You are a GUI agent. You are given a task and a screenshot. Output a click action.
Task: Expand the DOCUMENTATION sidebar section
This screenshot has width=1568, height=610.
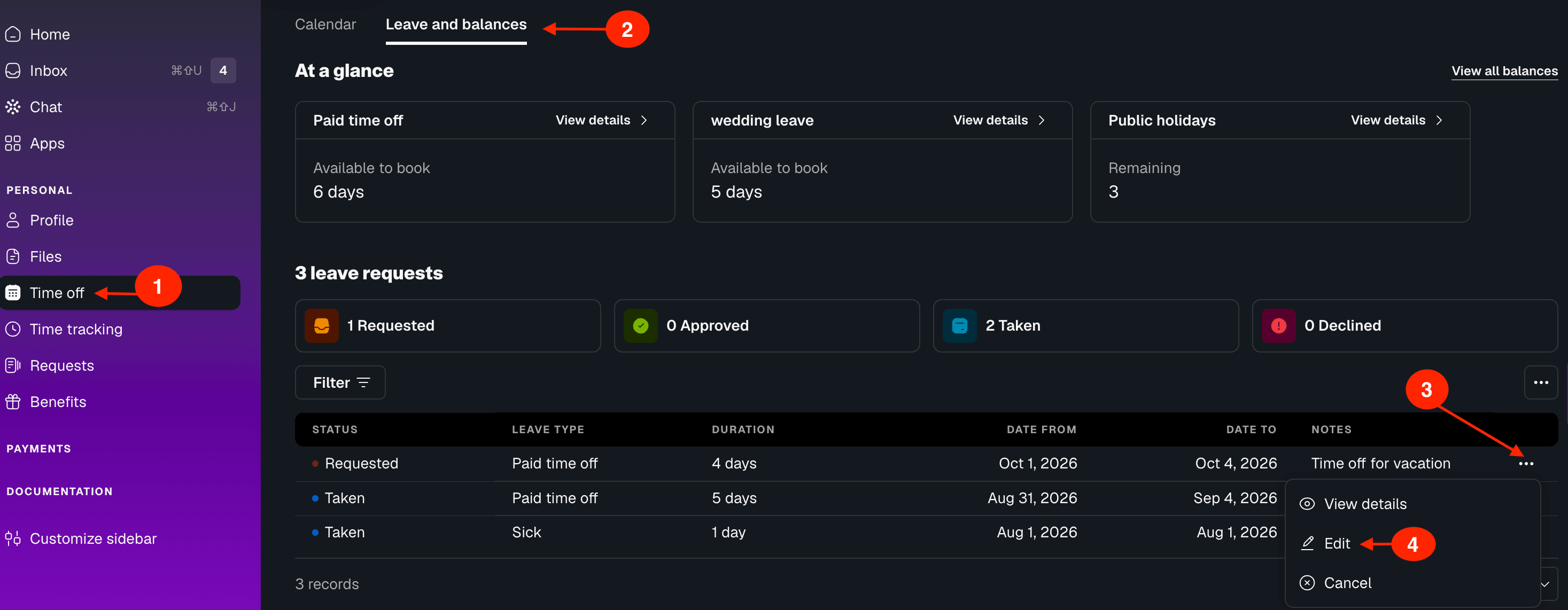(59, 491)
